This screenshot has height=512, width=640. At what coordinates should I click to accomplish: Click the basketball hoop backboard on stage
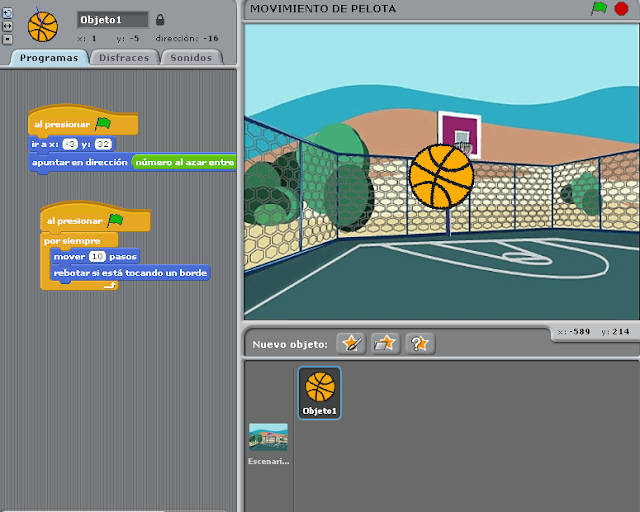click(x=460, y=135)
